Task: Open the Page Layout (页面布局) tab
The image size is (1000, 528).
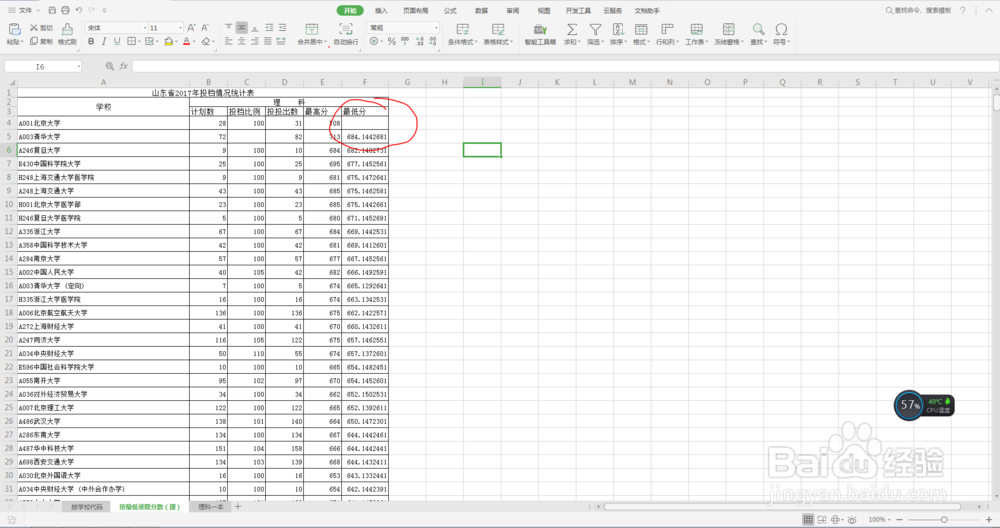Action: [x=416, y=11]
